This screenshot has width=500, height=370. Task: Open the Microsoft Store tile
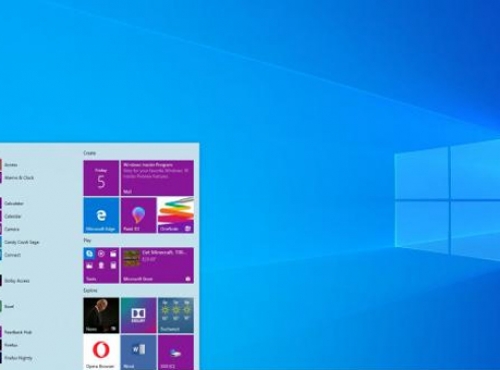(x=157, y=265)
